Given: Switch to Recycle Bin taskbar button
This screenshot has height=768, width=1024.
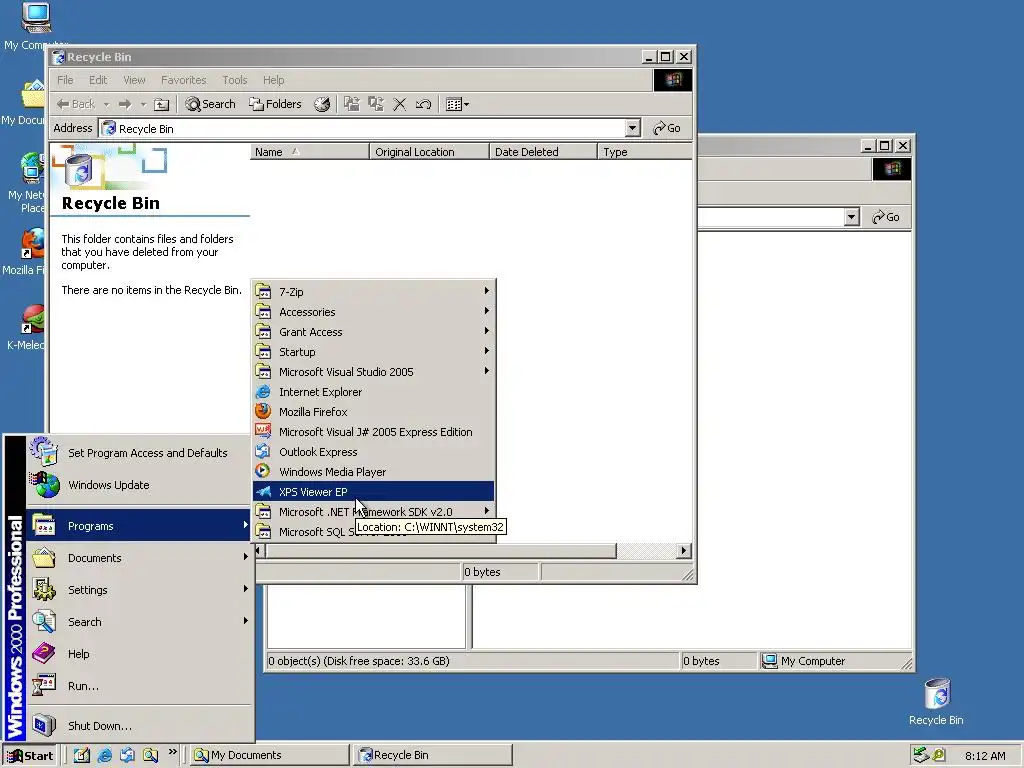Looking at the screenshot, I should tap(432, 755).
